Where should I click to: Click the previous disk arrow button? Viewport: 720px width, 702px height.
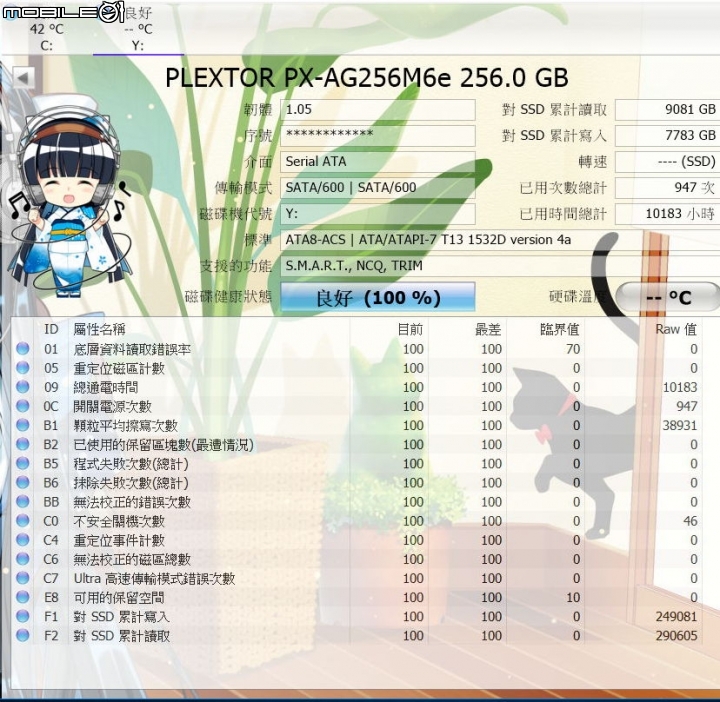tap(23, 77)
